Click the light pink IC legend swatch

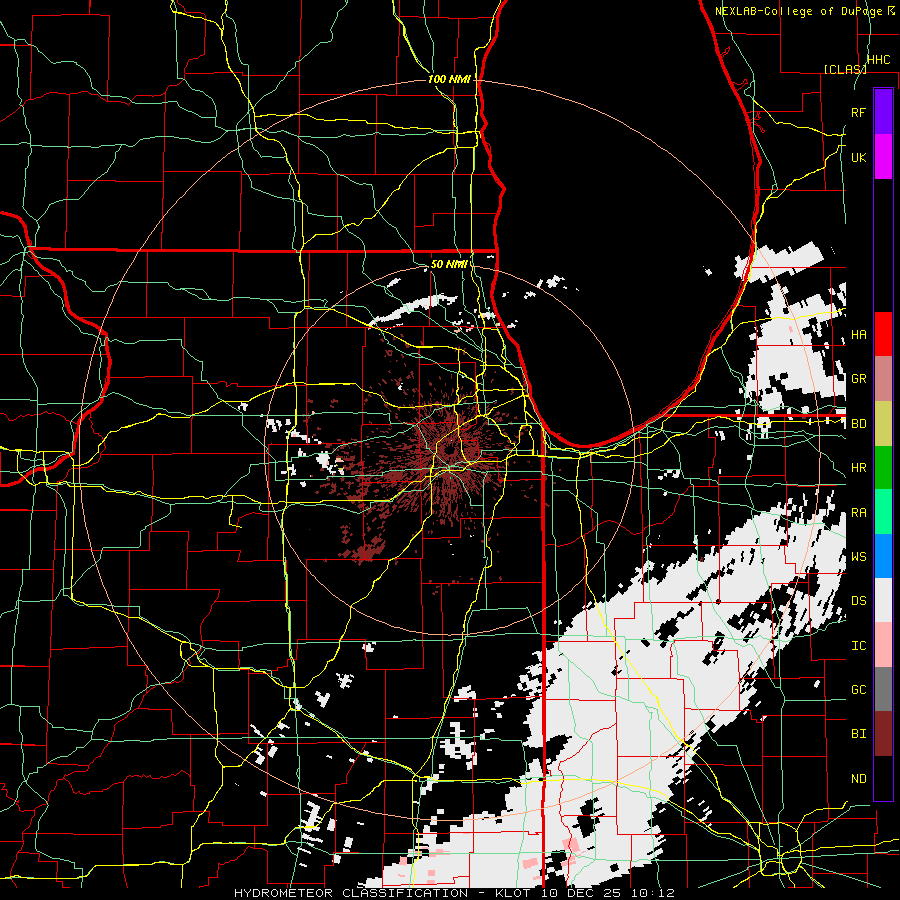[x=883, y=645]
